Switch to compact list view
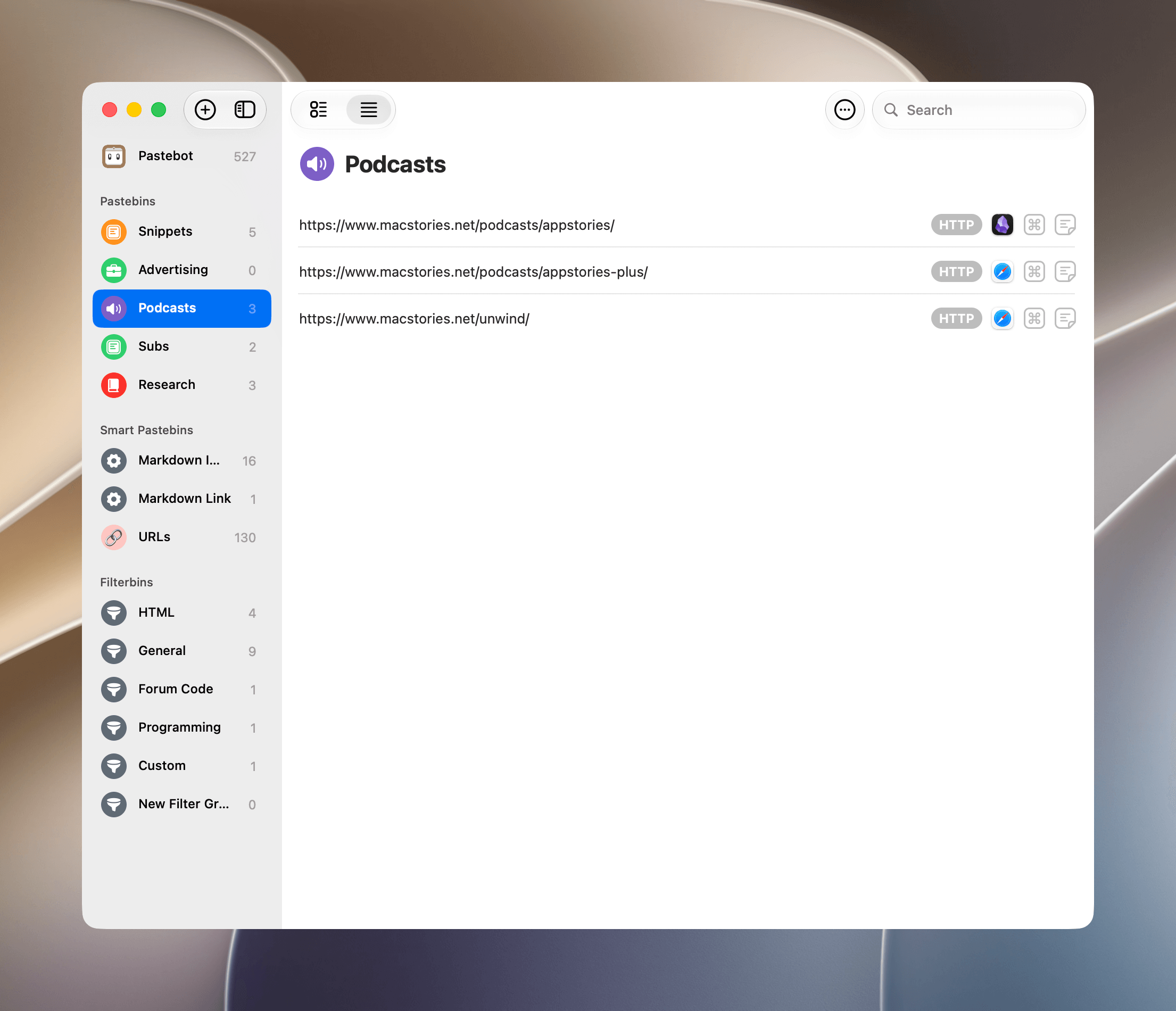This screenshot has height=1011, width=1176. tap(368, 110)
